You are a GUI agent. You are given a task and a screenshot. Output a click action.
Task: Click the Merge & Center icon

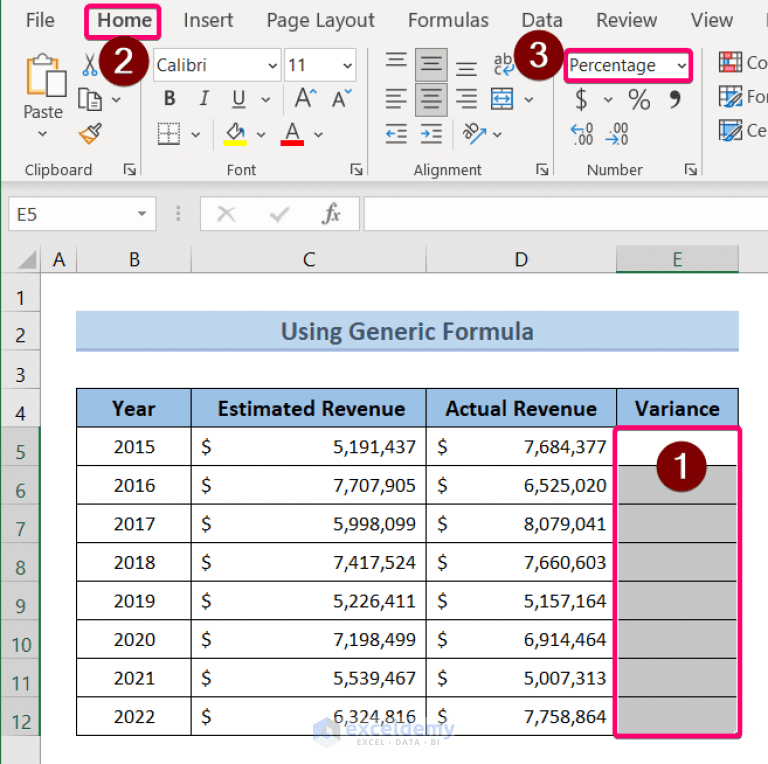pyautogui.click(x=502, y=99)
